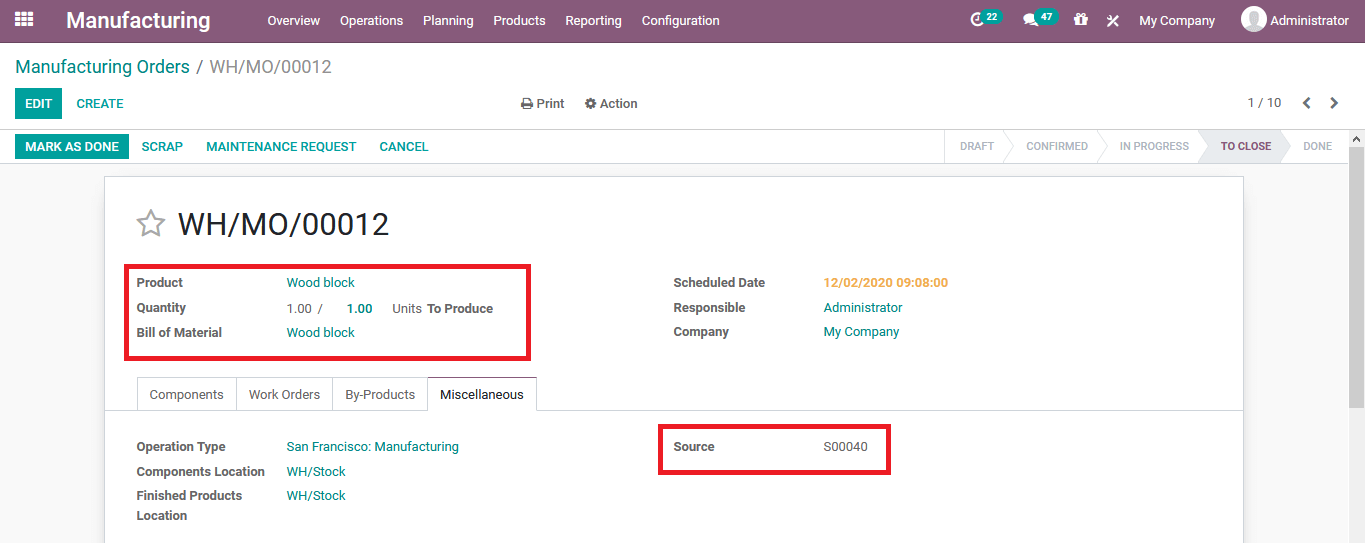Viewport: 1365px width, 543px height.
Task: Click the To Close status stage
Action: 1245,146
